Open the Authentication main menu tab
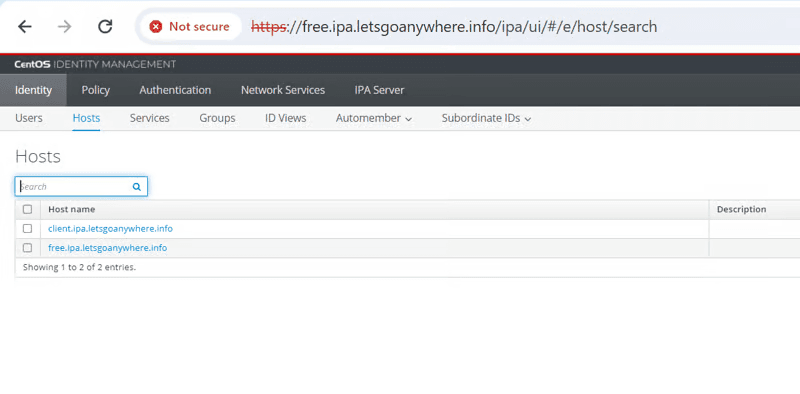The width and height of the screenshot is (800, 394). (175, 90)
